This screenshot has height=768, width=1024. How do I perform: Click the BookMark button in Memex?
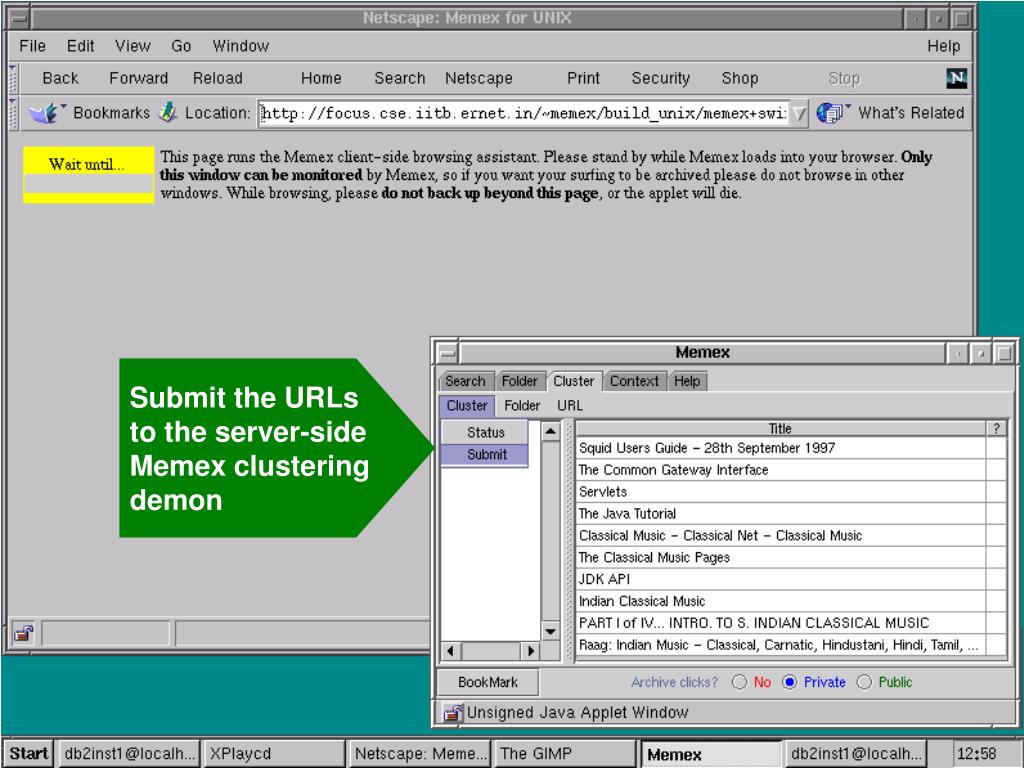point(488,682)
